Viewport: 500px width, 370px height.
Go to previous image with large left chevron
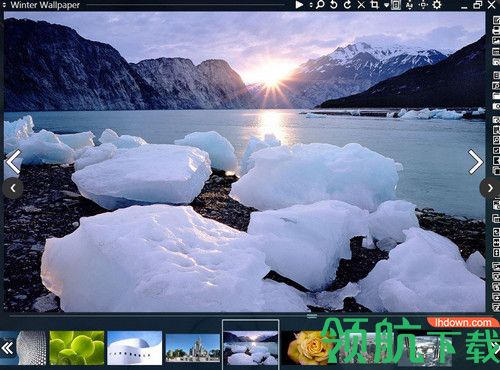point(14,162)
